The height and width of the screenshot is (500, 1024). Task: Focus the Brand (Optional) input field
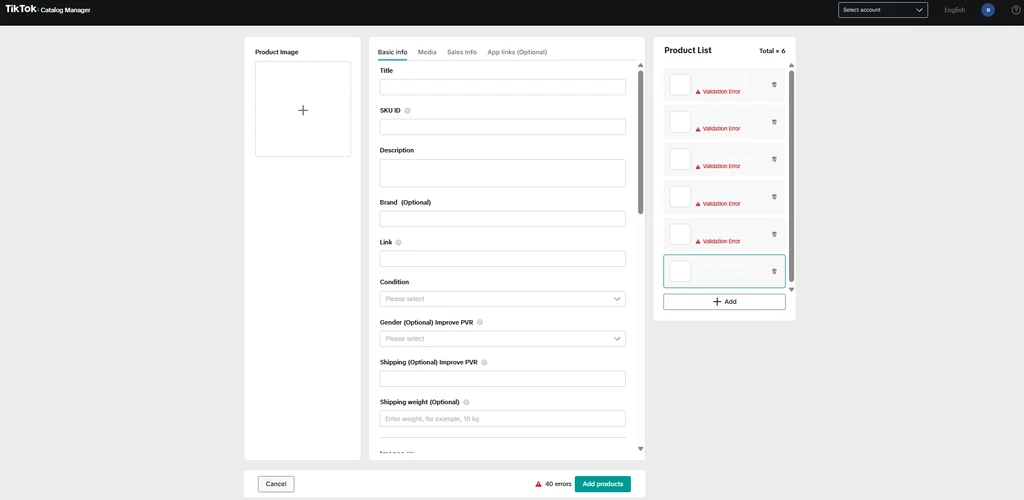pos(502,219)
